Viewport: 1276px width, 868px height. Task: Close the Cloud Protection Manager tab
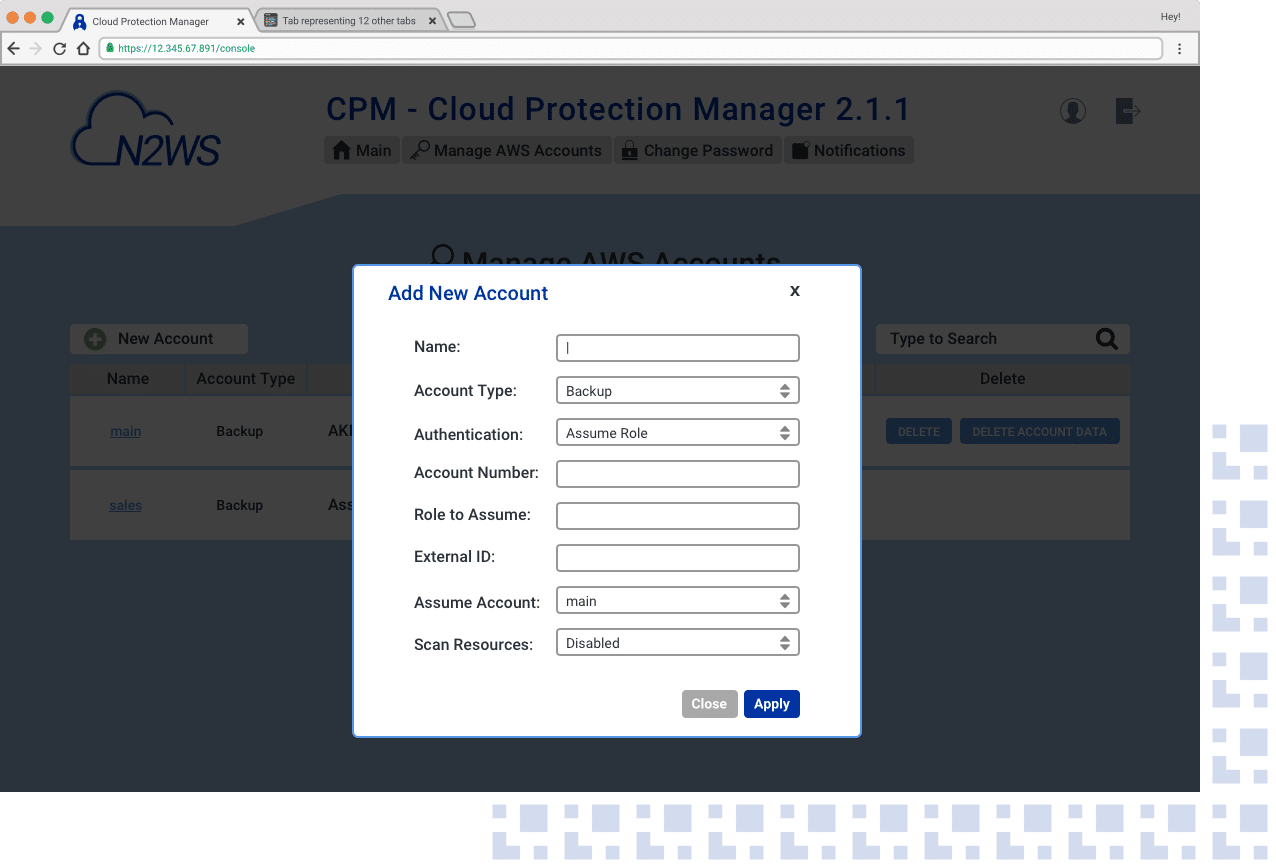tap(240, 21)
